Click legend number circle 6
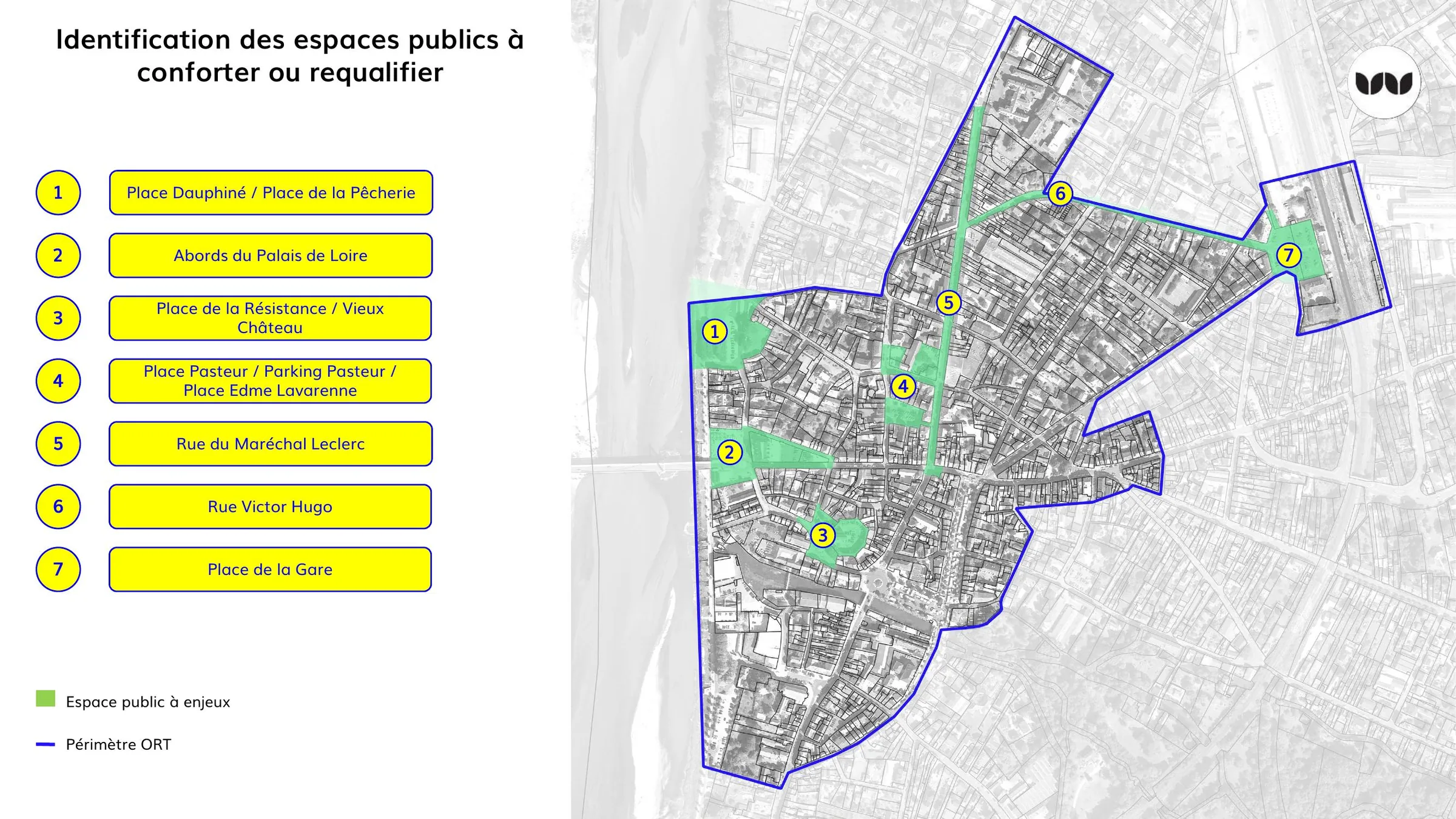 pos(58,507)
